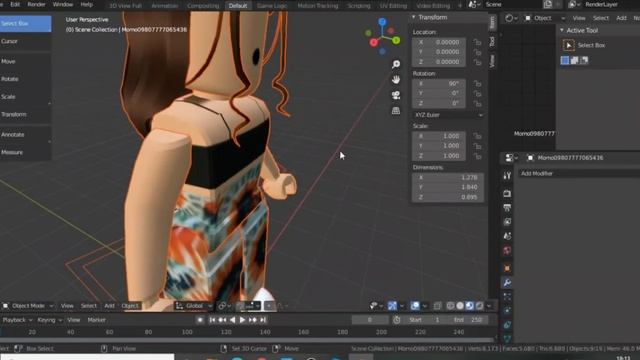Click the Select Box icon under Active Tool
The image size is (640, 360).
(568, 45)
